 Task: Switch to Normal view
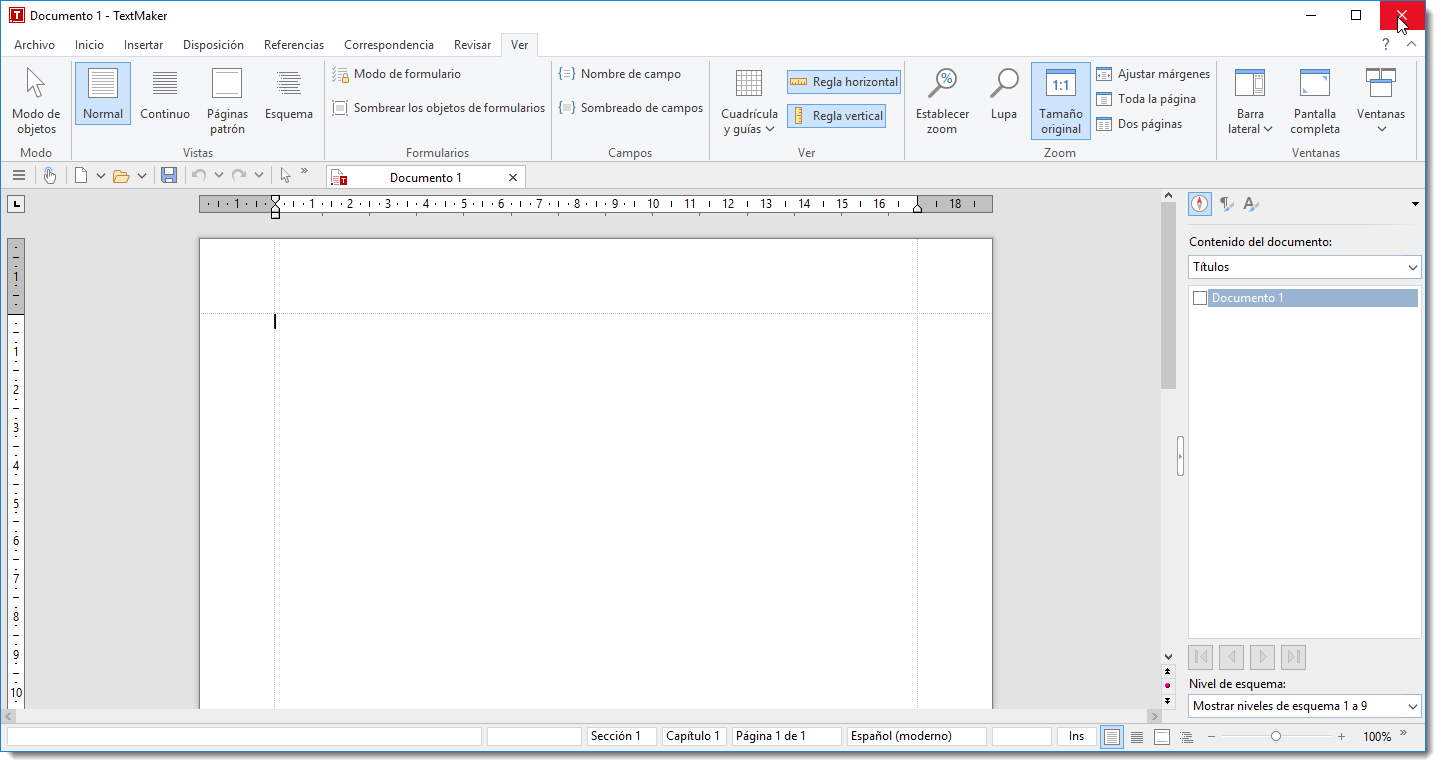tap(103, 94)
